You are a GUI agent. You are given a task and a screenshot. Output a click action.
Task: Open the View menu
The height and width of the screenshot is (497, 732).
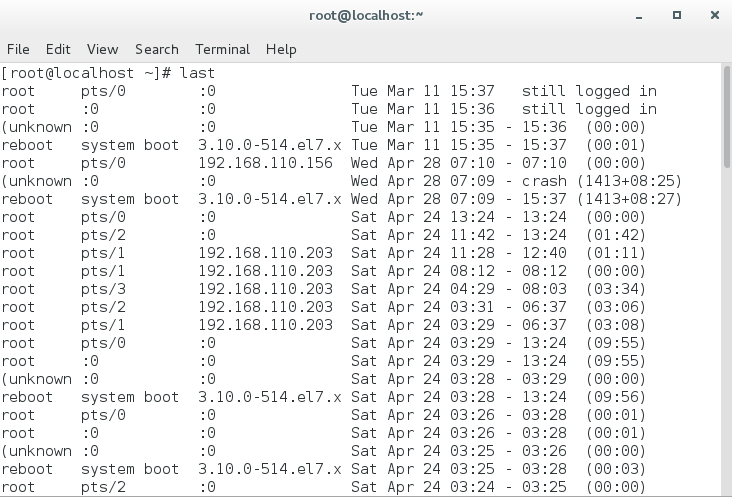tap(102, 49)
